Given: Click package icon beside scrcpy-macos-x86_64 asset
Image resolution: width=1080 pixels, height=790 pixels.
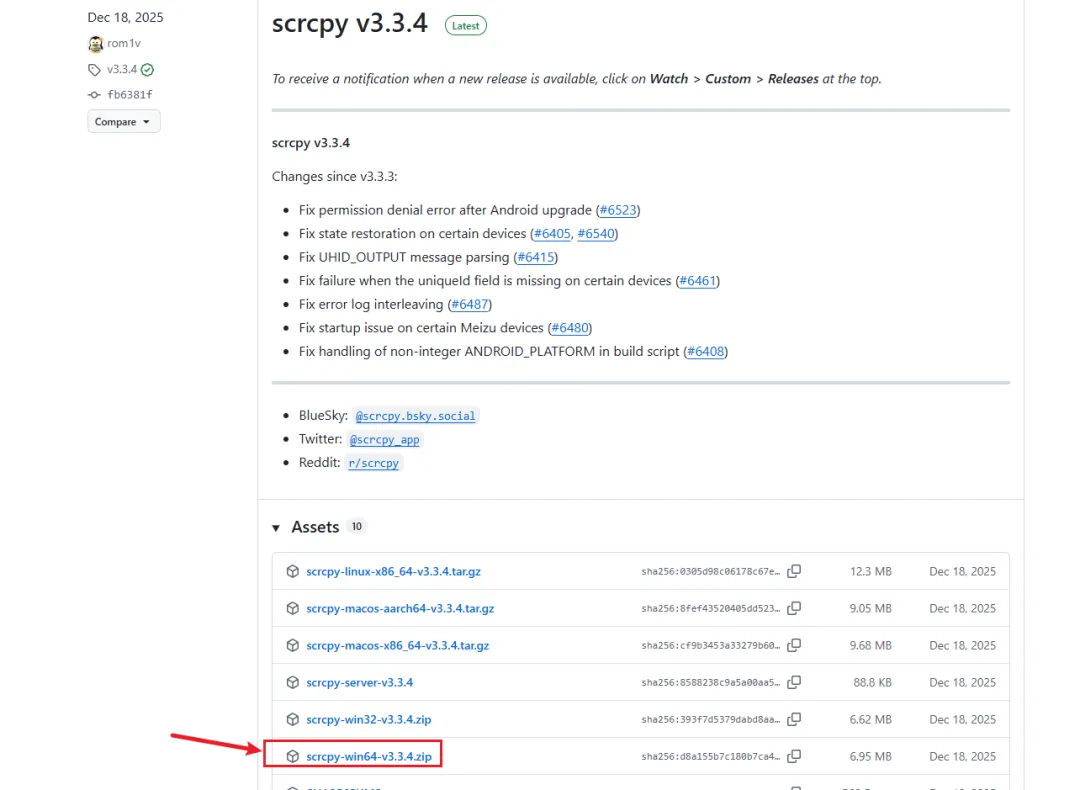Looking at the screenshot, I should [x=293, y=645].
